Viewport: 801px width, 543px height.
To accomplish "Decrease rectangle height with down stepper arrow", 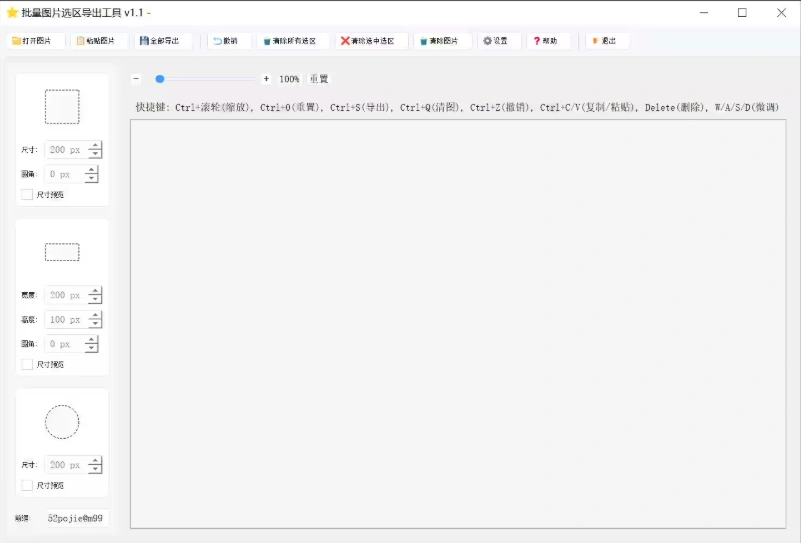I will pyautogui.click(x=95, y=324).
